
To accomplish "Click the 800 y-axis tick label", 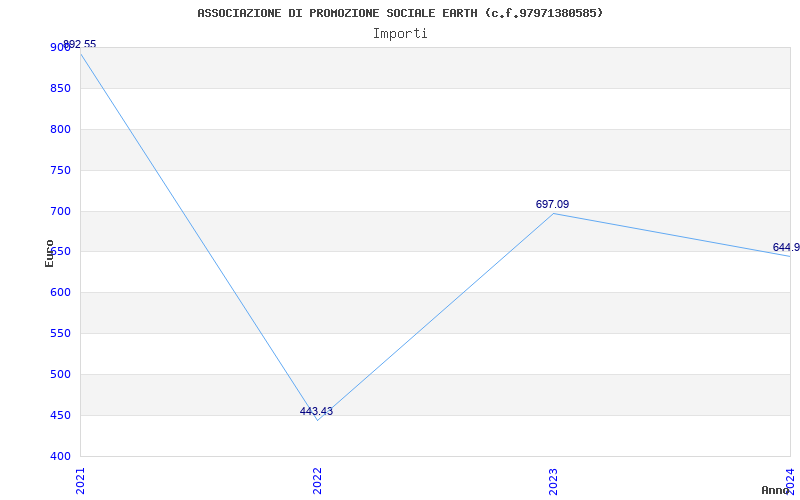I will [60, 130].
